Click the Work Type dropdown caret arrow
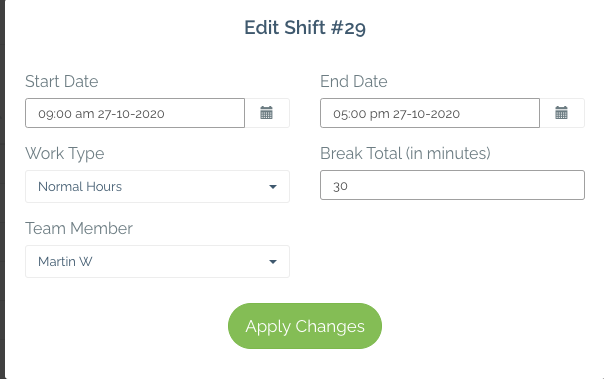604x379 pixels. point(273,187)
